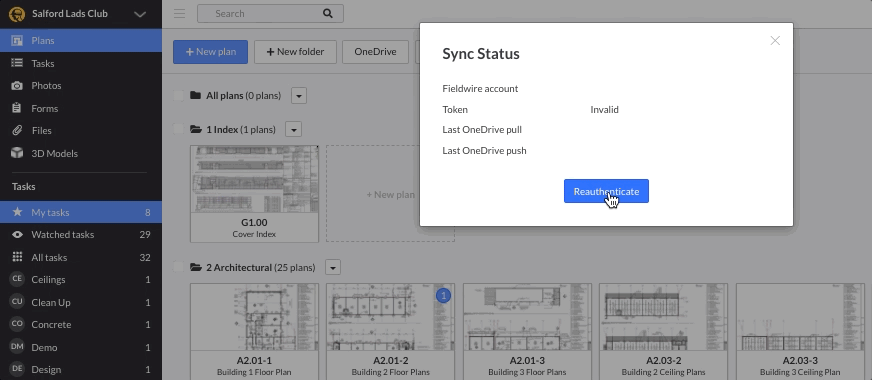Open the My tasks list
This screenshot has height=380, width=872.
(81, 212)
